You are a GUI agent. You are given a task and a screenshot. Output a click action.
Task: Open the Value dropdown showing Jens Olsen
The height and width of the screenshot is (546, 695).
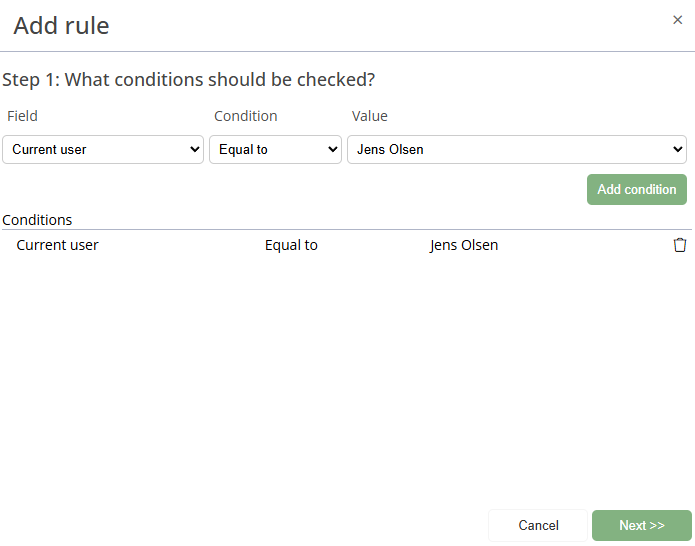pos(516,150)
